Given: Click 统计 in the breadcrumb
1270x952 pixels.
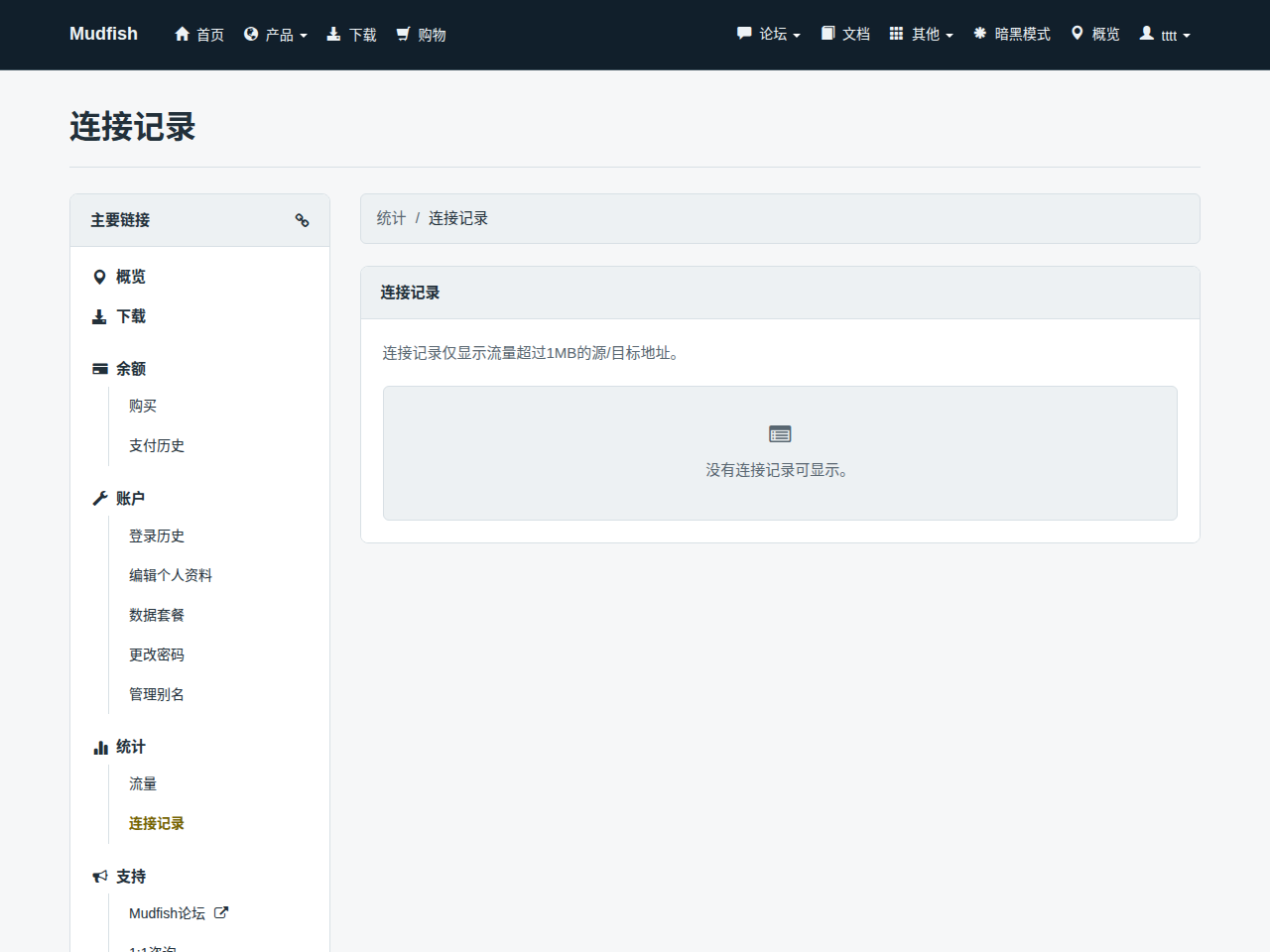Looking at the screenshot, I should tap(391, 218).
